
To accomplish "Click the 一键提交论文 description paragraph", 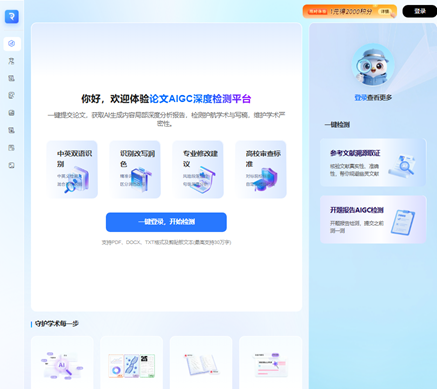I will click(166, 119).
